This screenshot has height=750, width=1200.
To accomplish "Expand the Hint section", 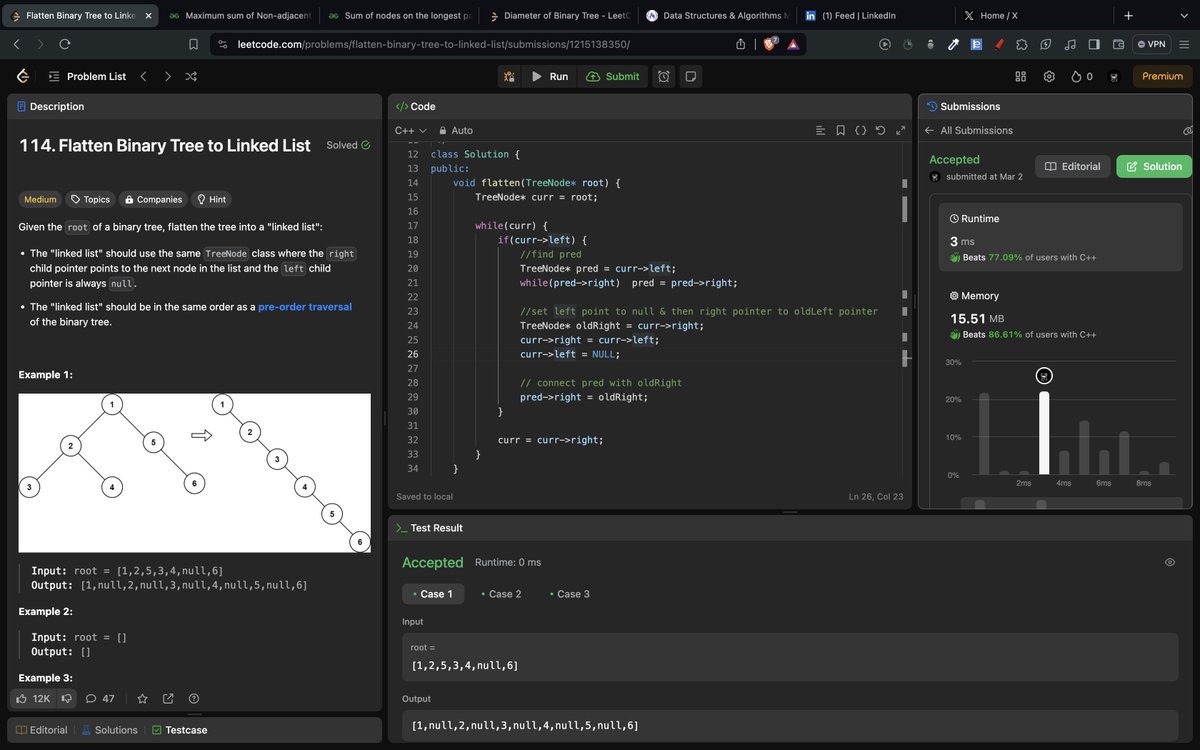I will pos(211,199).
